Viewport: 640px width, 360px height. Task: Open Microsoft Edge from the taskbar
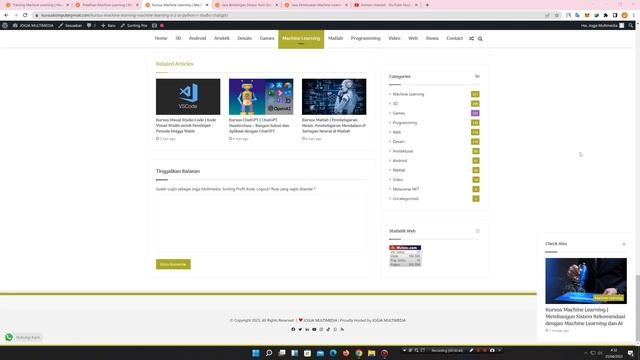333,353
